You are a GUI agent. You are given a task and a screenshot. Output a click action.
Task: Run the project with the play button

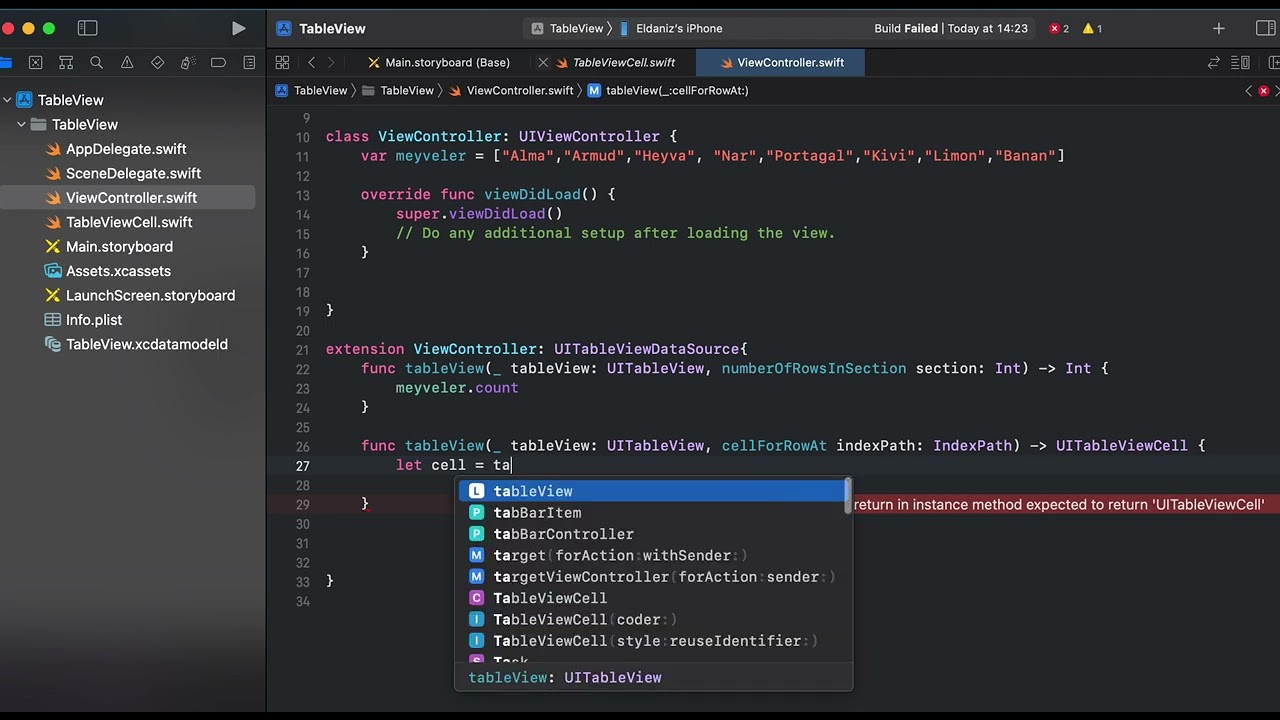pos(238,29)
